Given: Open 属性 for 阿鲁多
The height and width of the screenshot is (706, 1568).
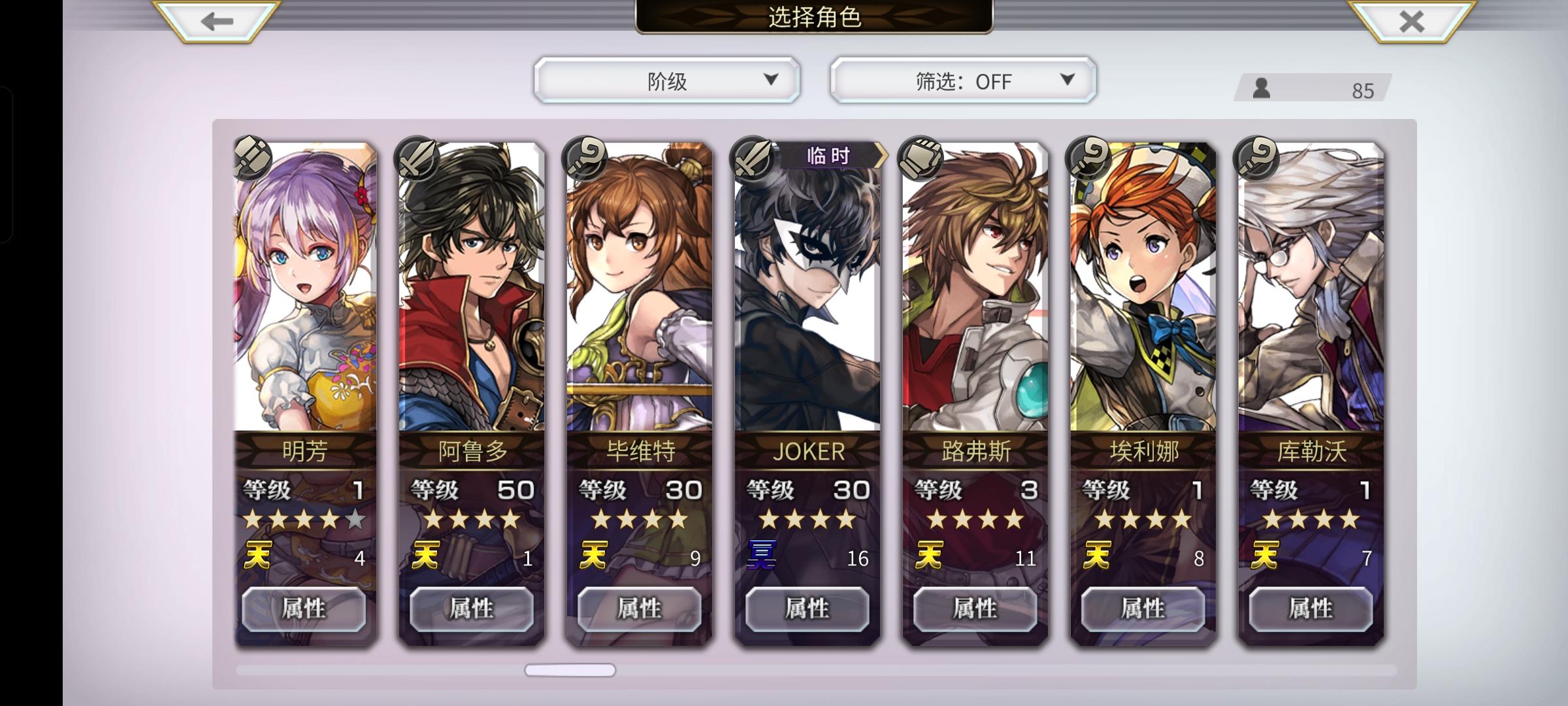Looking at the screenshot, I should 472,609.
